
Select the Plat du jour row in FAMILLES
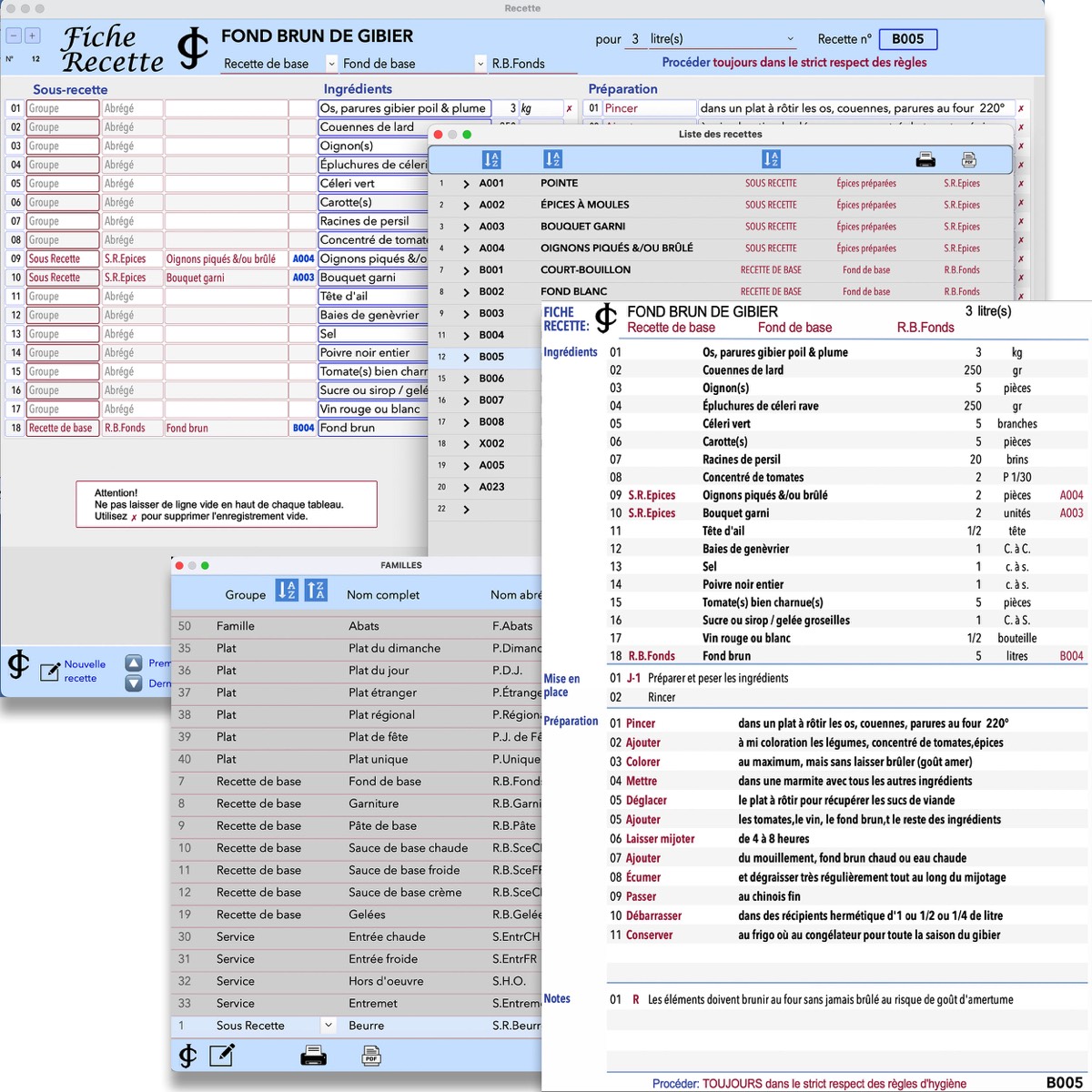click(x=357, y=671)
